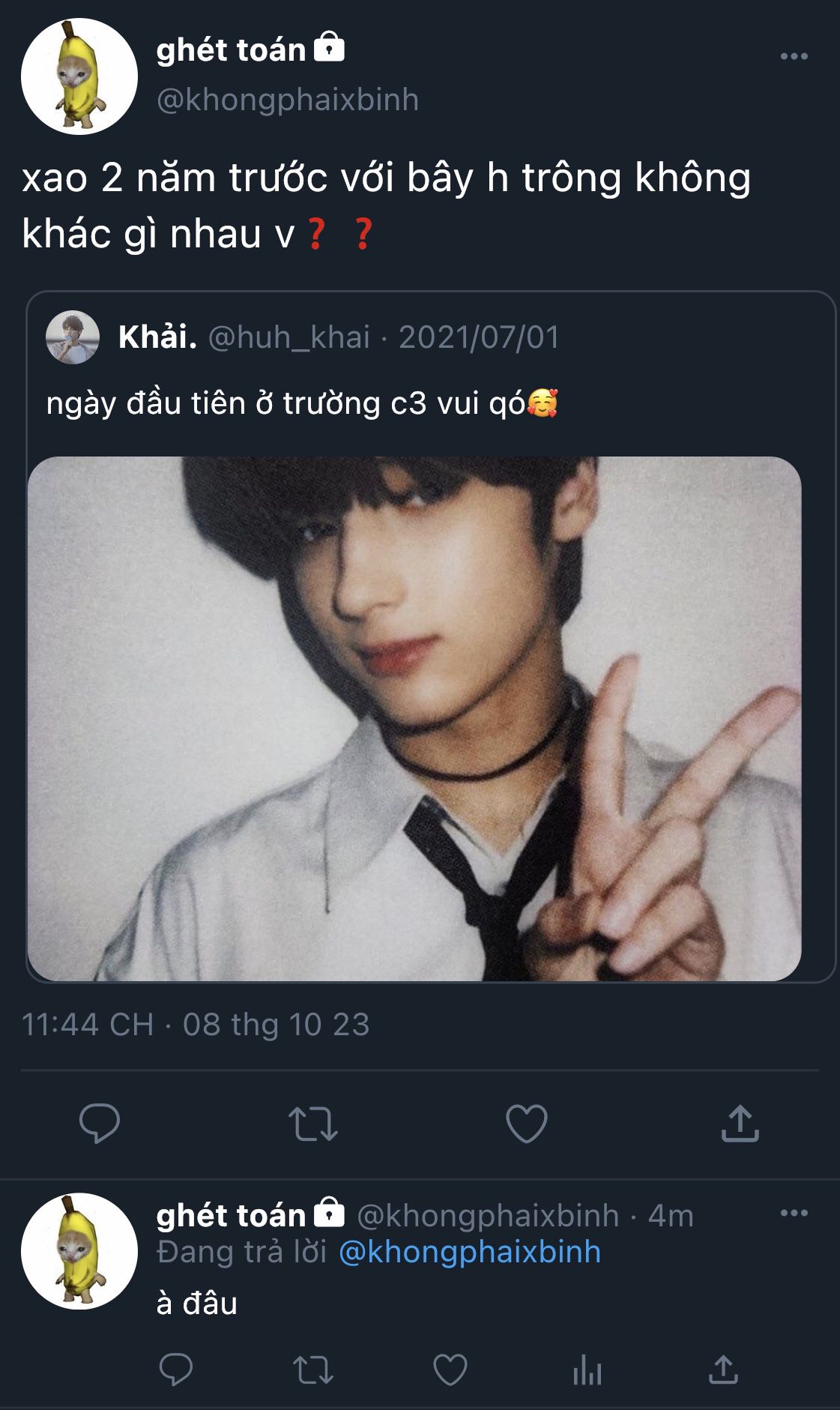
Task: Open the ghét toán profile picture at top
Action: point(79,76)
